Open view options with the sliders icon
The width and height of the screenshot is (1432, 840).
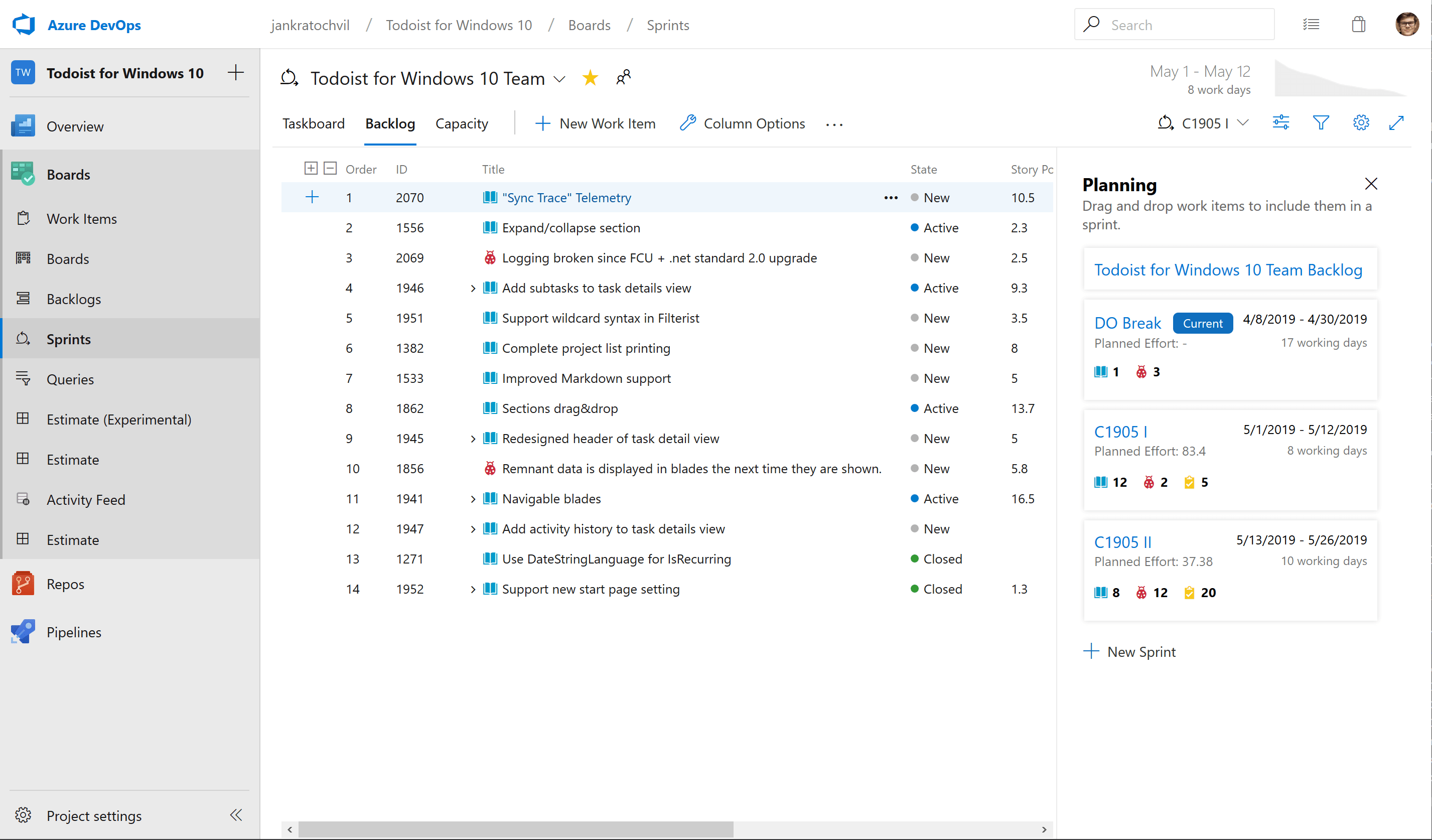[1281, 122]
